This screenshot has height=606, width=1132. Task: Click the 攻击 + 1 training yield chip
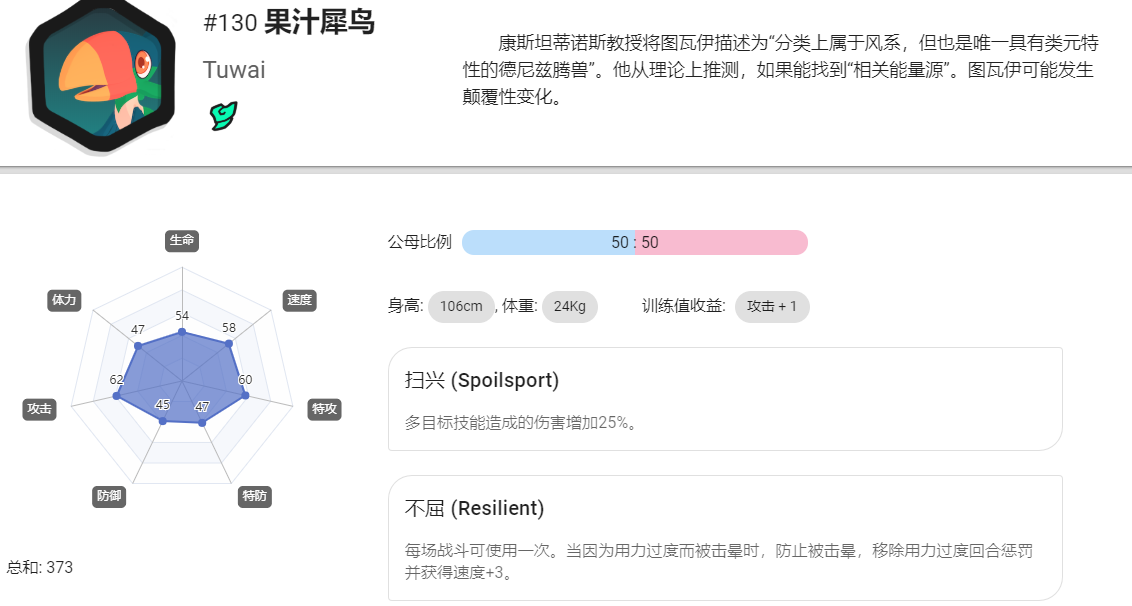pos(772,307)
